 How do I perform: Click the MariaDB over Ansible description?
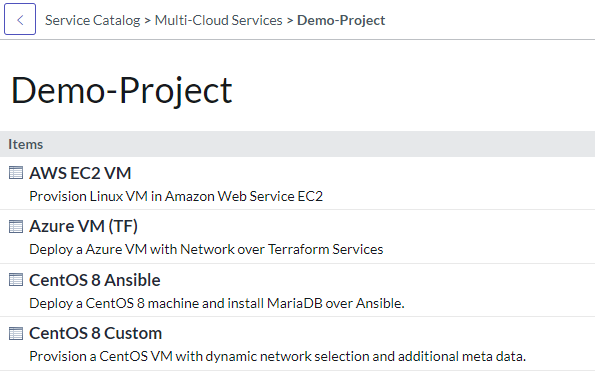pyautogui.click(x=217, y=303)
